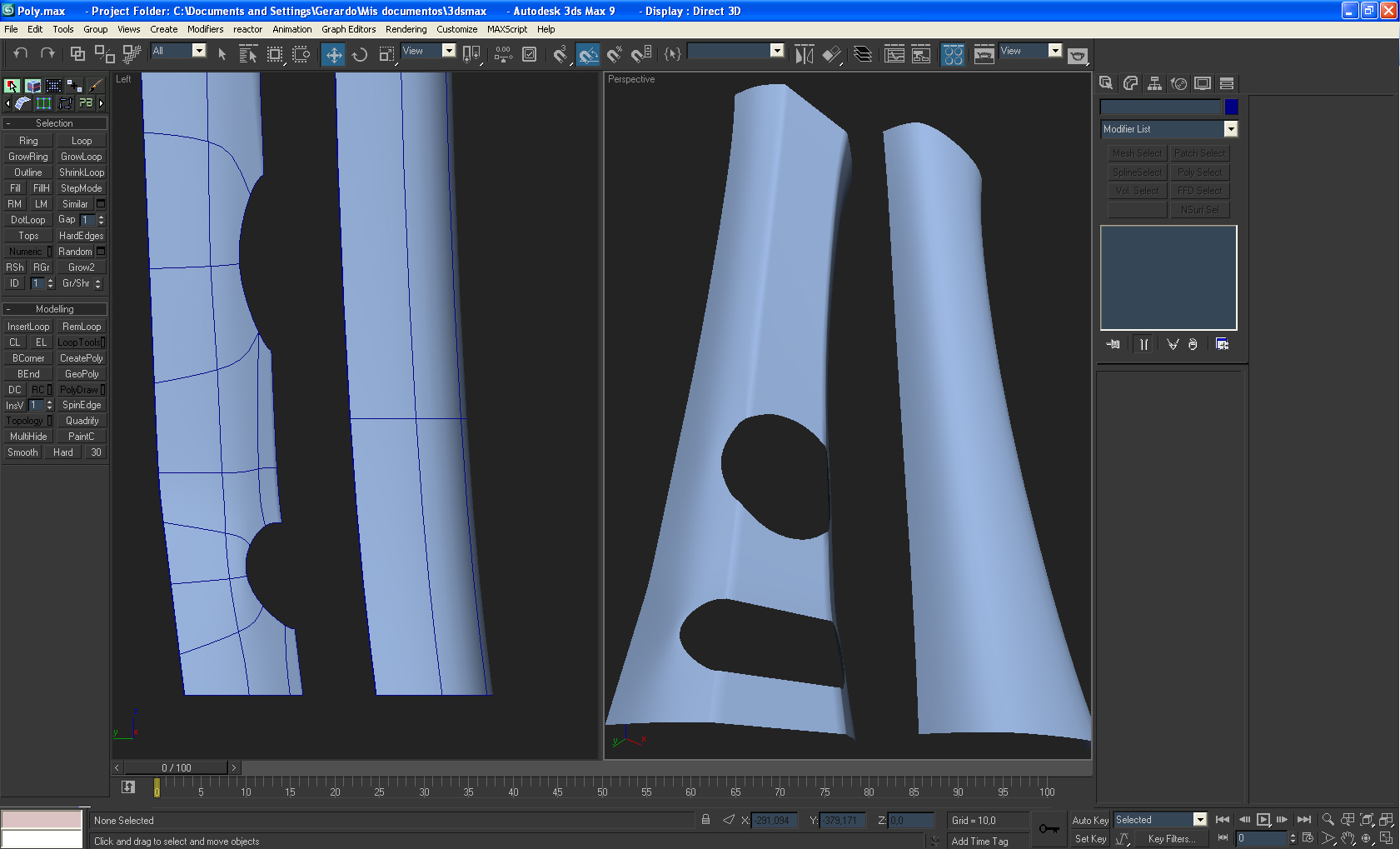This screenshot has height=849, width=1400.
Task: Open the Layer Manager
Action: click(x=864, y=54)
